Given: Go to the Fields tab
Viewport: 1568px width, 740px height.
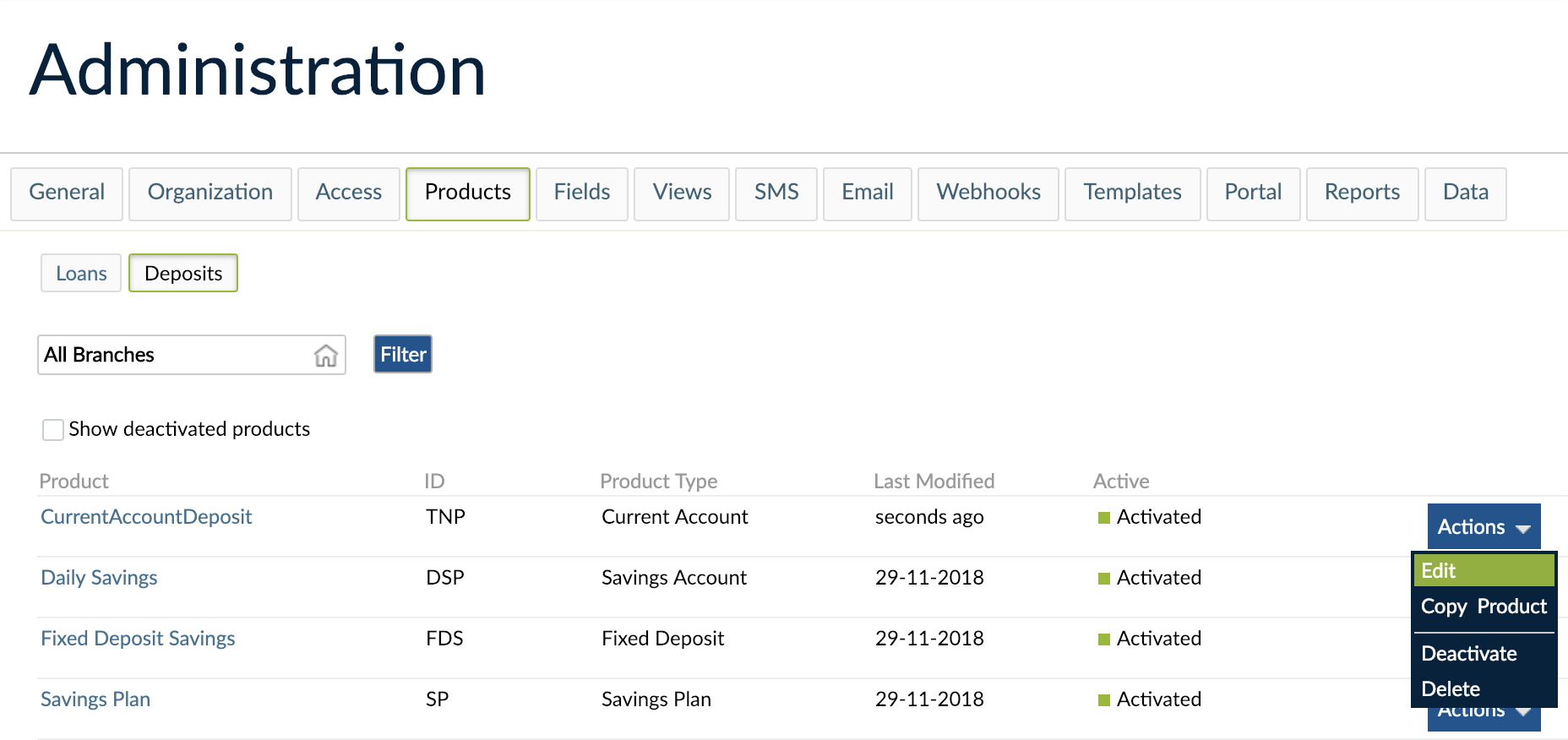Looking at the screenshot, I should pos(582,193).
